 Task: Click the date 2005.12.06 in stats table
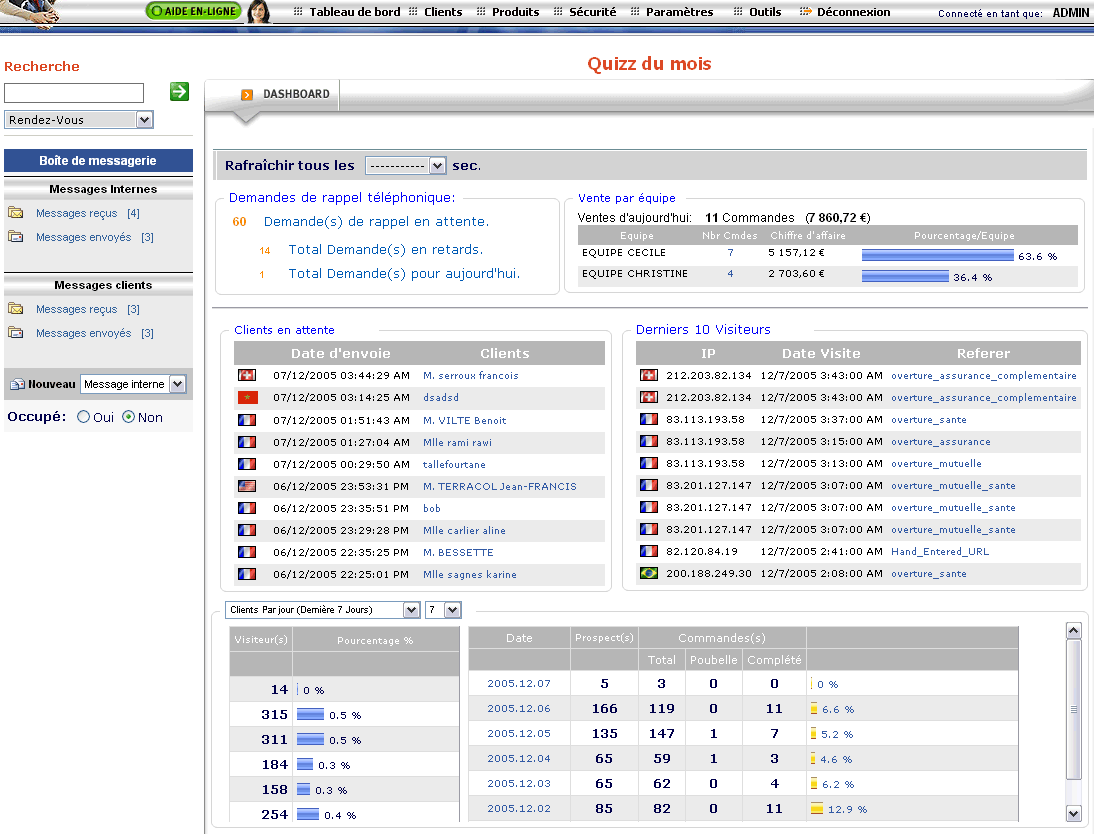coord(519,708)
